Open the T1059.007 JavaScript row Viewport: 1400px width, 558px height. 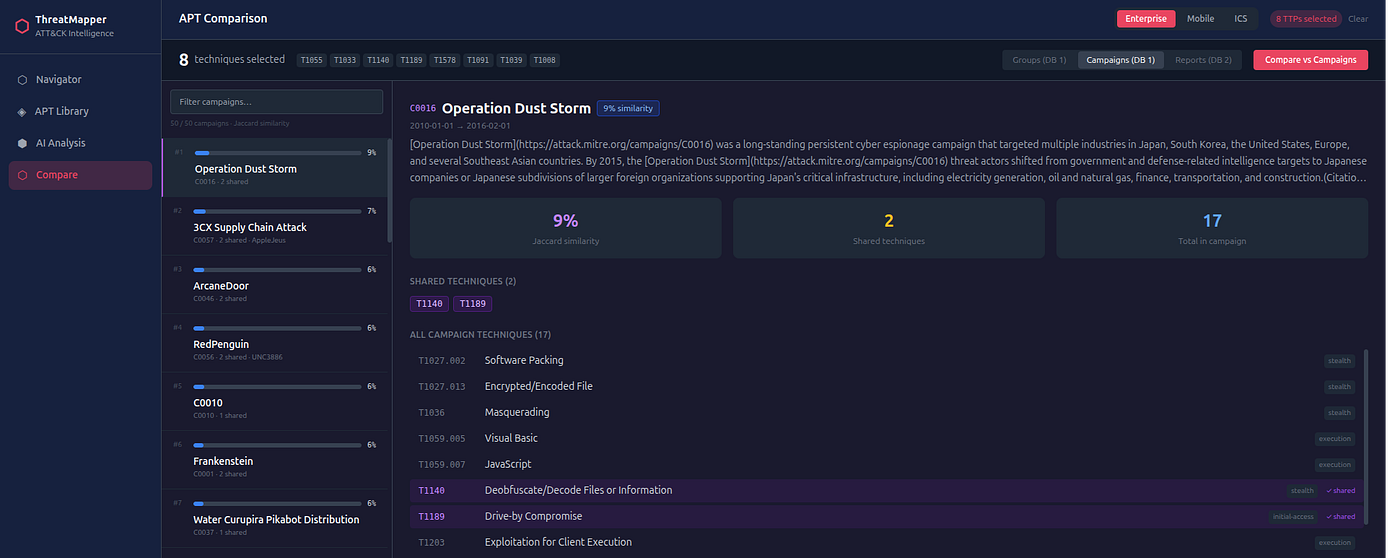coord(884,464)
